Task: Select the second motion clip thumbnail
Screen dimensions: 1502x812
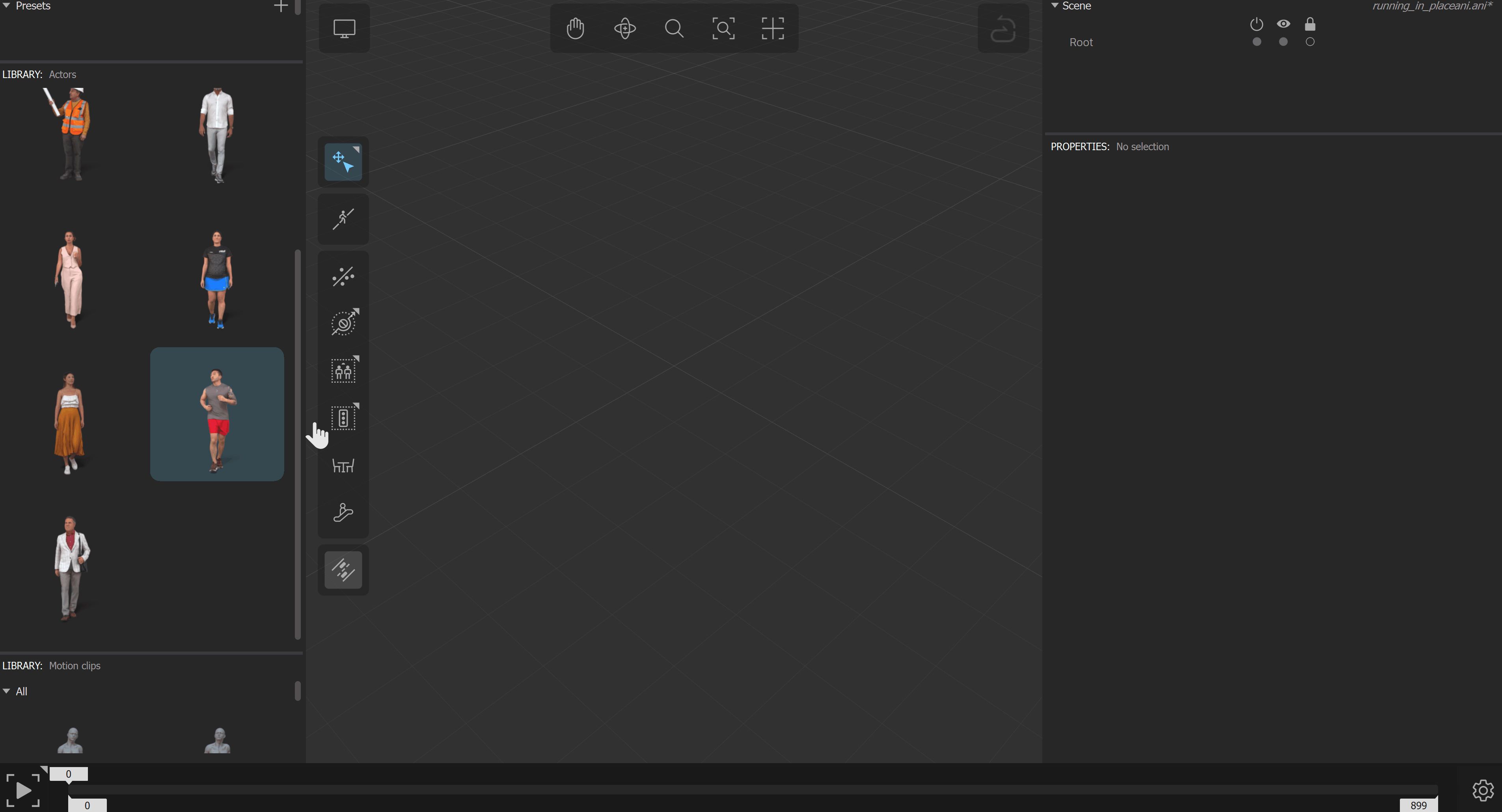Action: tap(218, 740)
